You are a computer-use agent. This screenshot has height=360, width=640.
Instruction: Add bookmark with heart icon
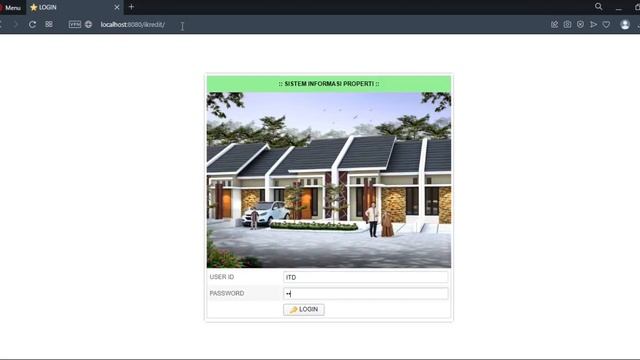[x=607, y=24]
